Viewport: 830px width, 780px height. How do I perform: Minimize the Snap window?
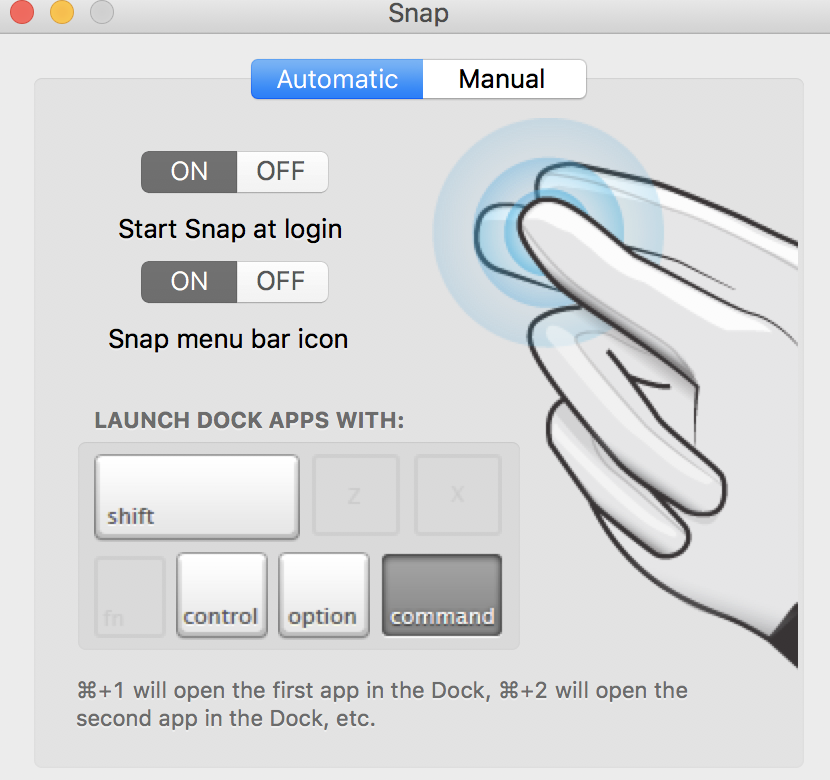62,13
